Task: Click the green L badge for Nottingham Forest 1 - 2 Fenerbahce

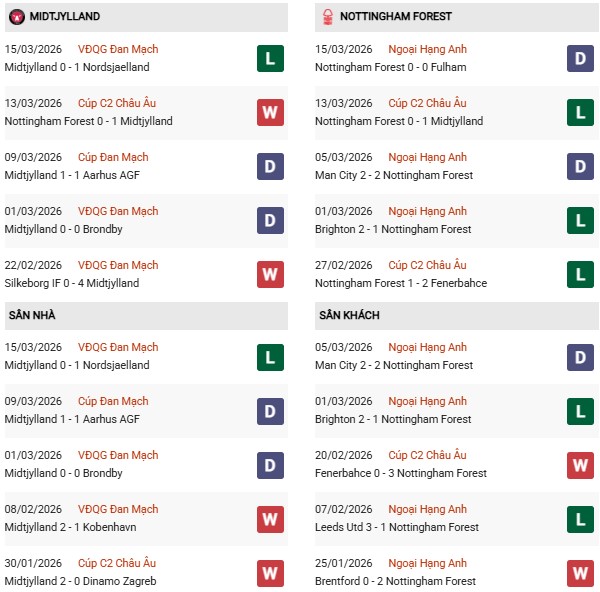Action: [580, 275]
